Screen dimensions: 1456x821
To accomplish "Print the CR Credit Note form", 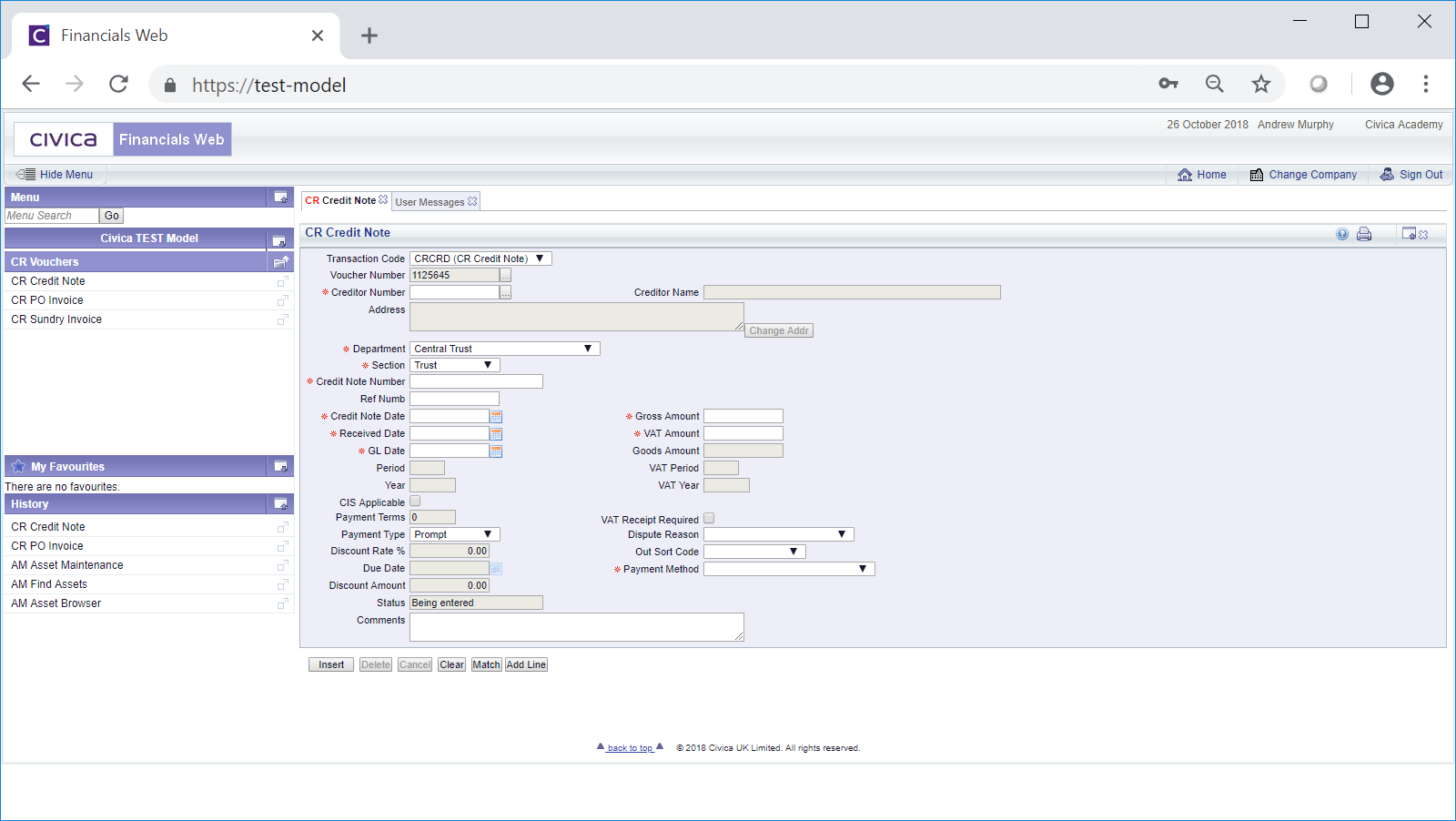I will (1364, 234).
